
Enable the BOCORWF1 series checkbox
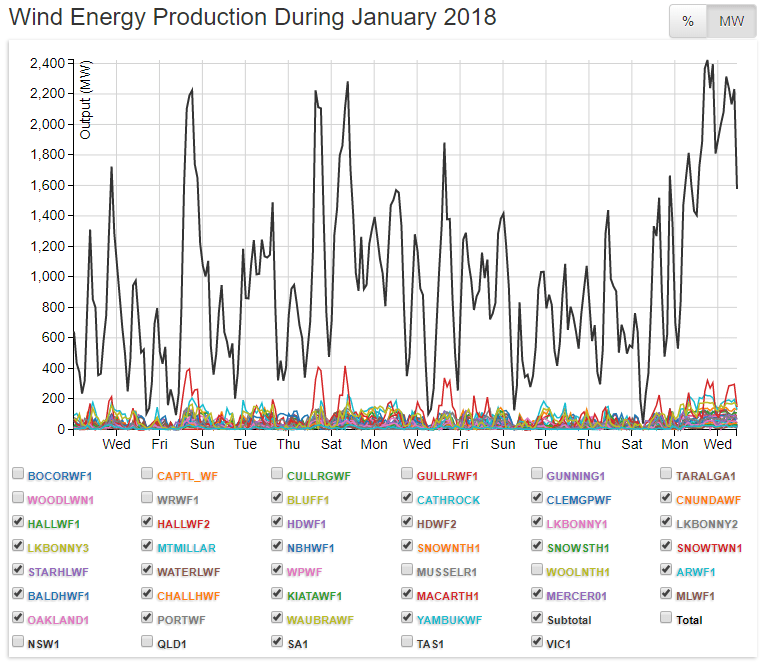coord(18,473)
